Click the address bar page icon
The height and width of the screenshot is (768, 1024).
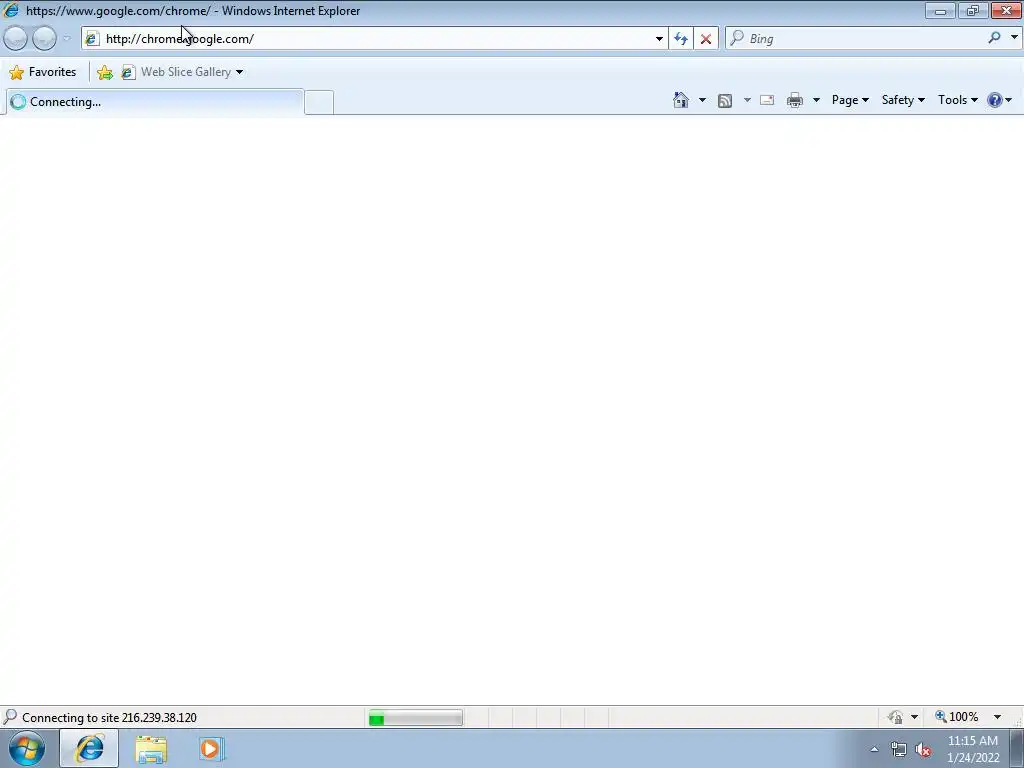[x=92, y=39]
